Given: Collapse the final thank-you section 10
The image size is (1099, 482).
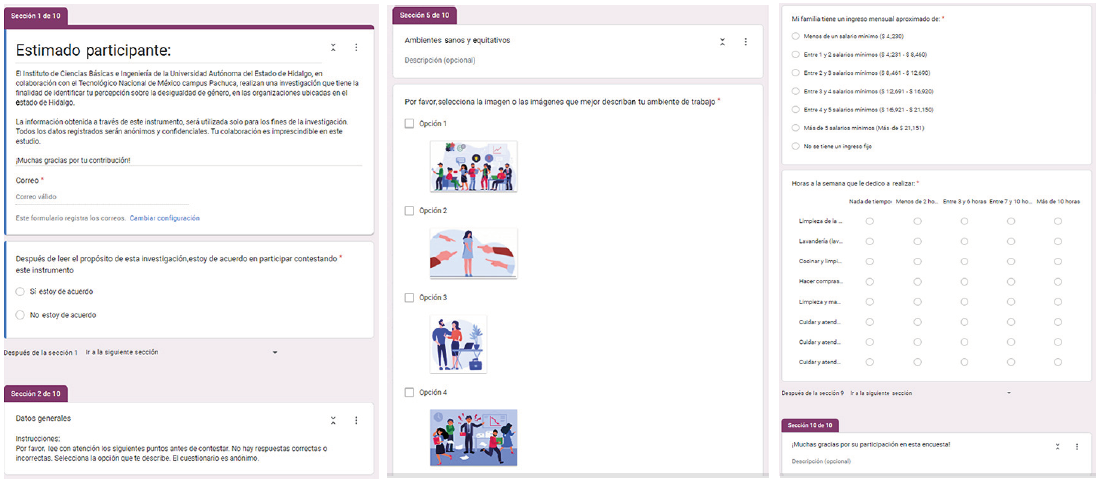Looking at the screenshot, I should point(1057,446).
